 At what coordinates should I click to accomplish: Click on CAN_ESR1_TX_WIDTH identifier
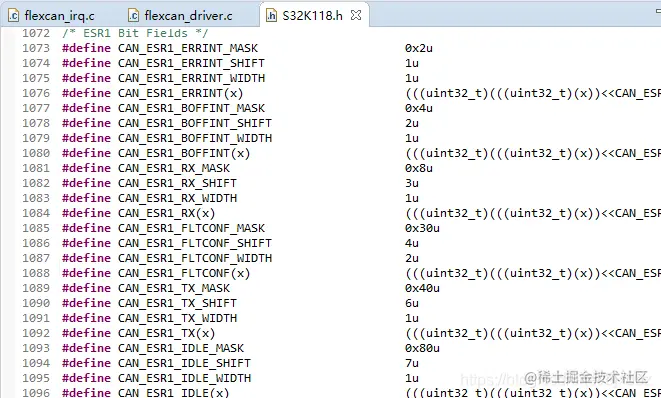pos(177,318)
